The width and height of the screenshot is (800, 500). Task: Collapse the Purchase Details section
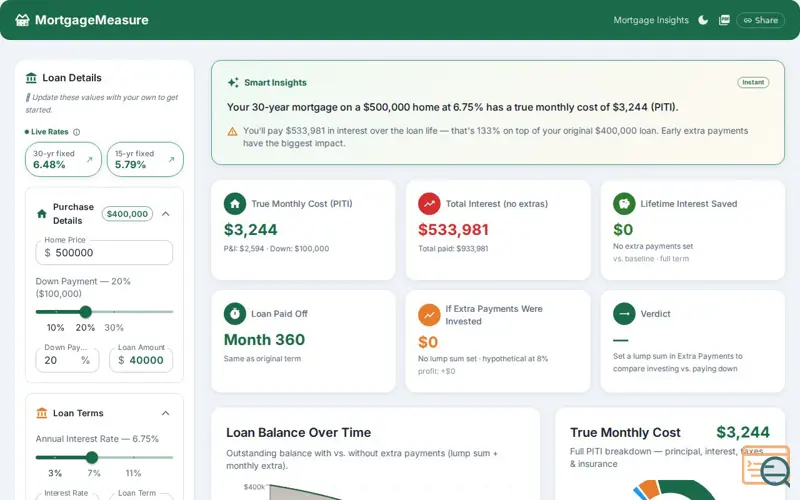point(166,214)
